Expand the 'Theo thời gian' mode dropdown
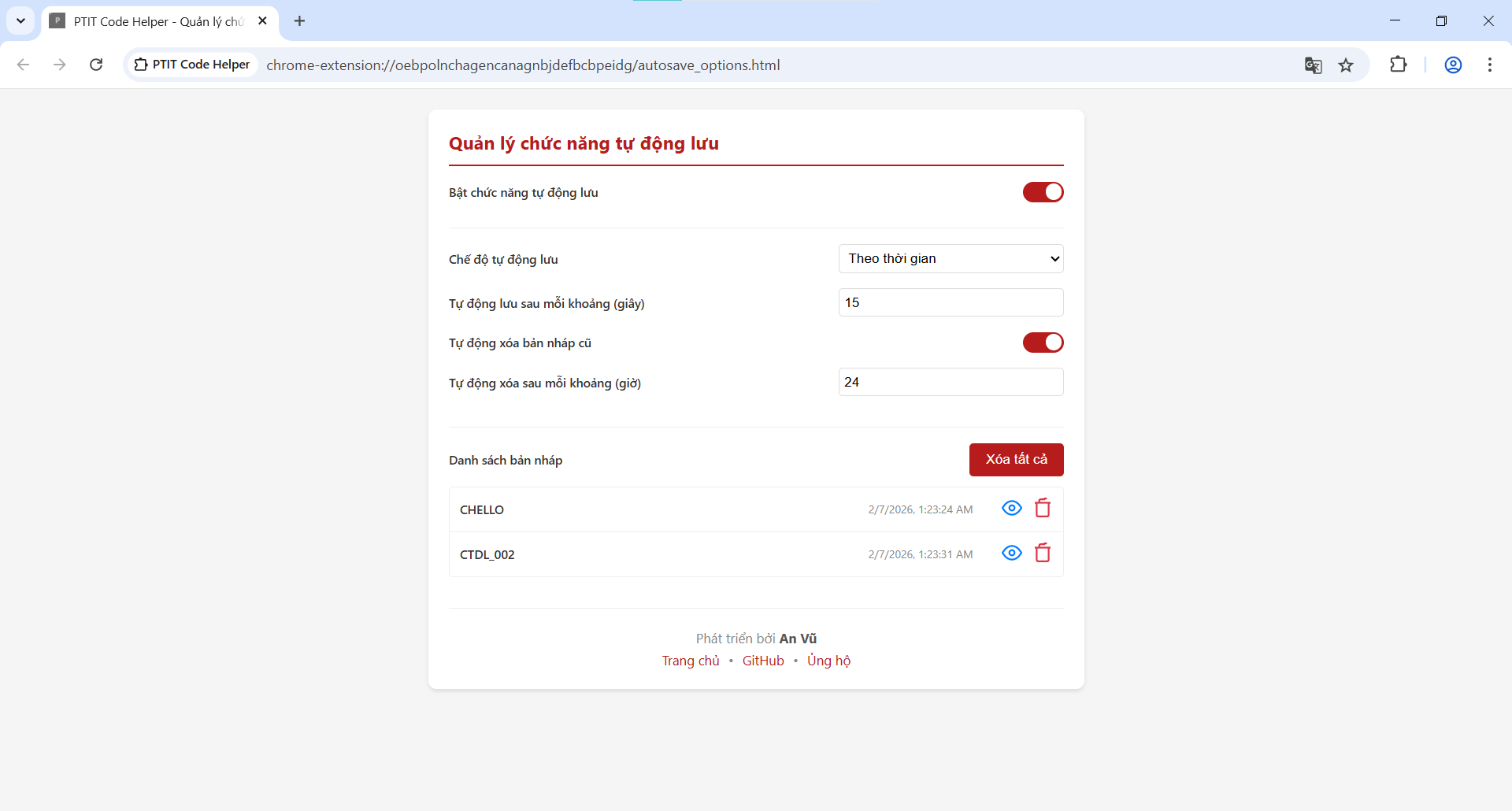Image resolution: width=1512 pixels, height=811 pixels. click(x=951, y=259)
